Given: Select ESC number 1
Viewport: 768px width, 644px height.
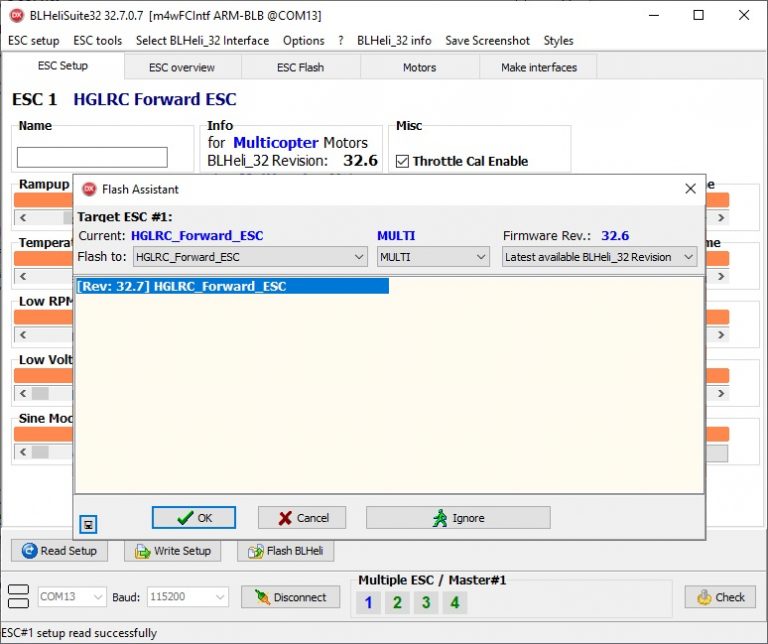Looking at the screenshot, I should [x=369, y=602].
